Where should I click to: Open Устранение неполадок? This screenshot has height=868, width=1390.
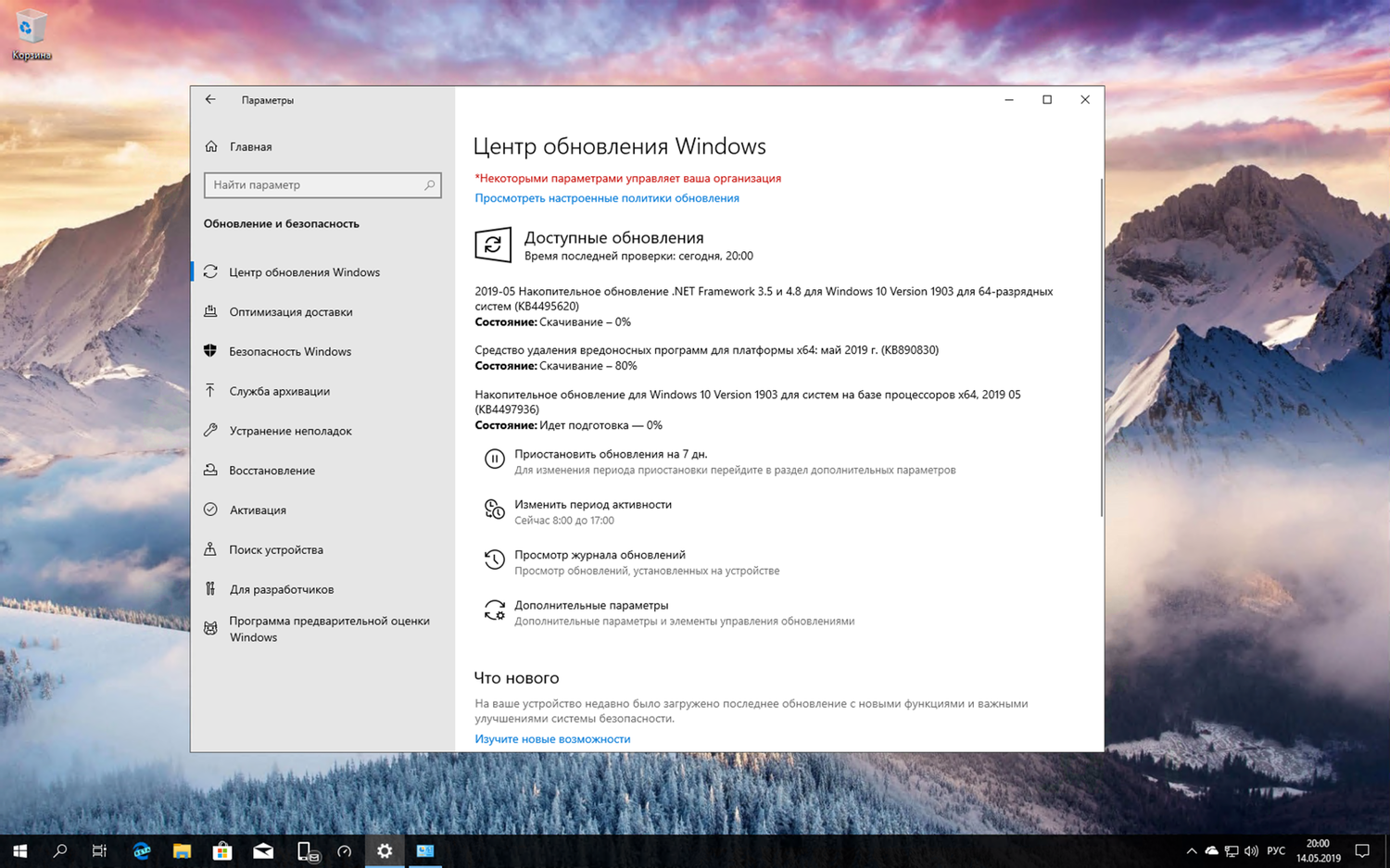[x=292, y=430]
